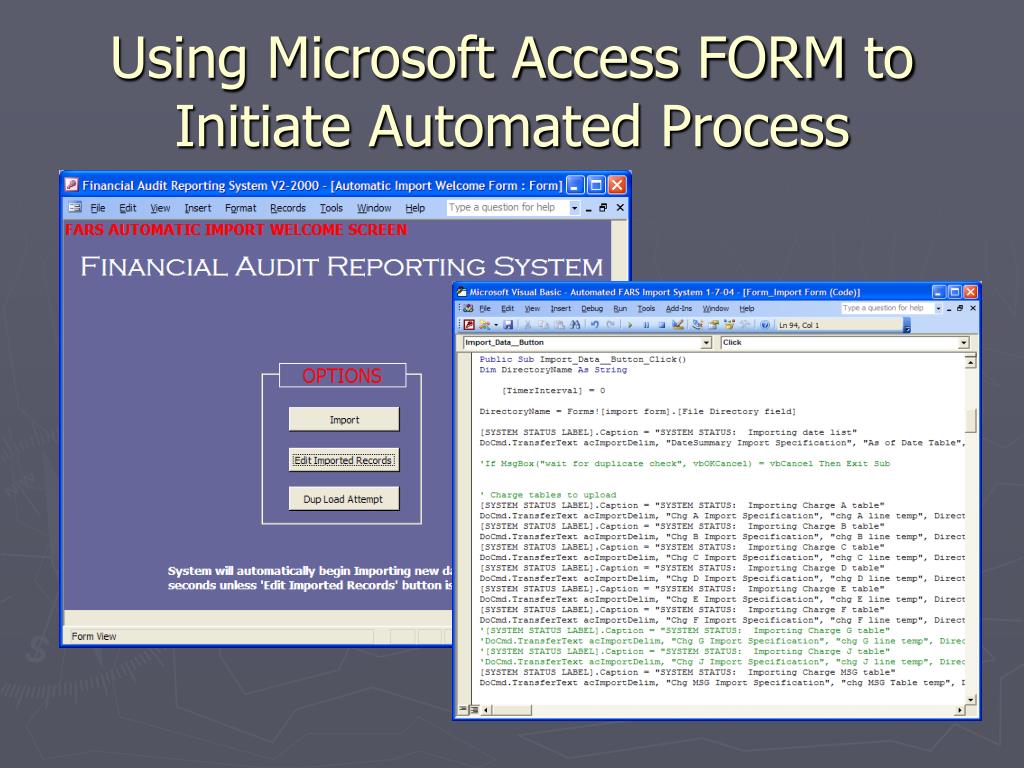
Task: Click the Toolbox icon in VB toolbar
Action: (x=745, y=325)
